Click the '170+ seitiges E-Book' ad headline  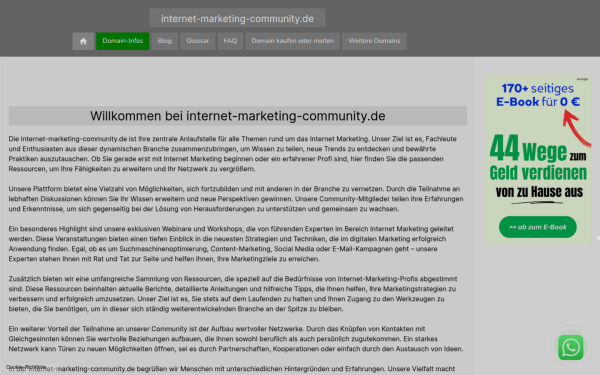pos(538,95)
